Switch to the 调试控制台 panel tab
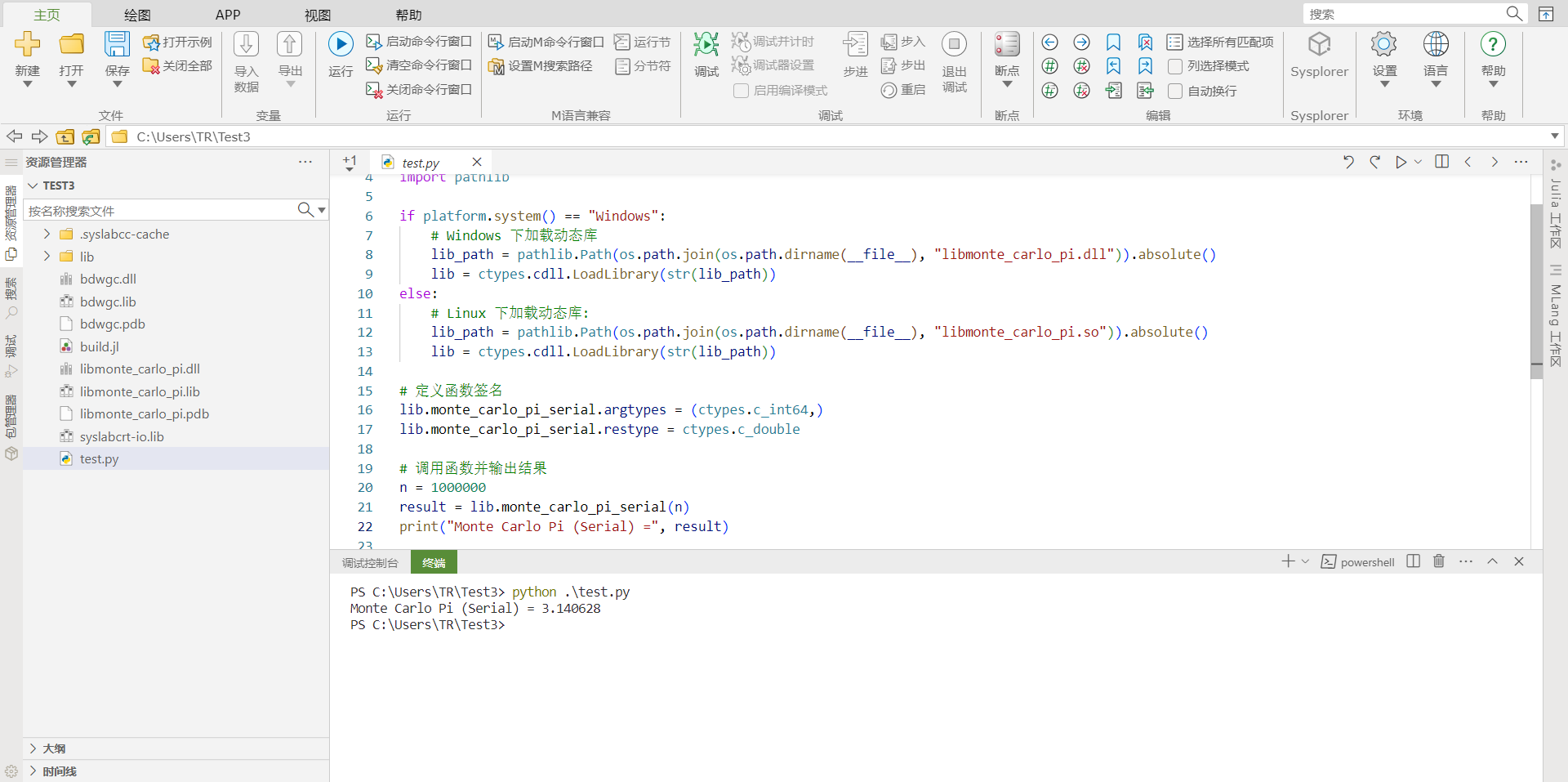 [x=370, y=563]
